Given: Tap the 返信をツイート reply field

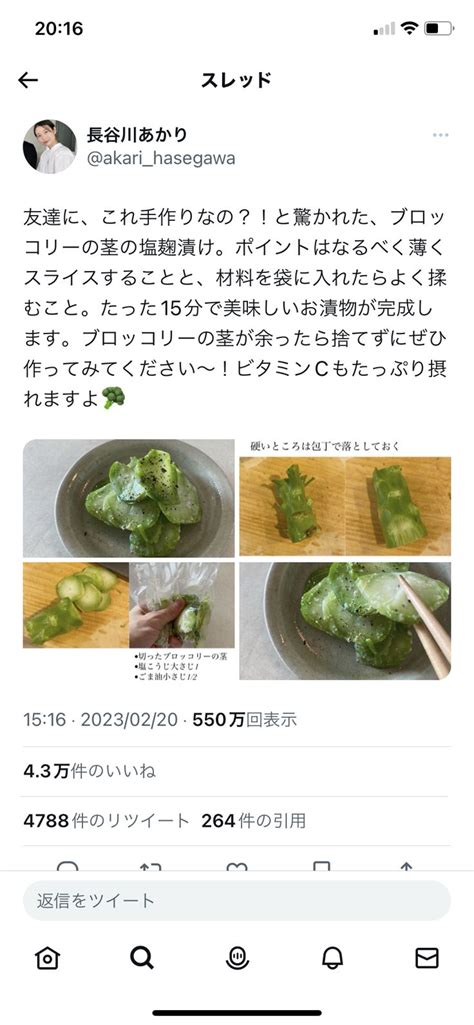Looking at the screenshot, I should (x=237, y=901).
